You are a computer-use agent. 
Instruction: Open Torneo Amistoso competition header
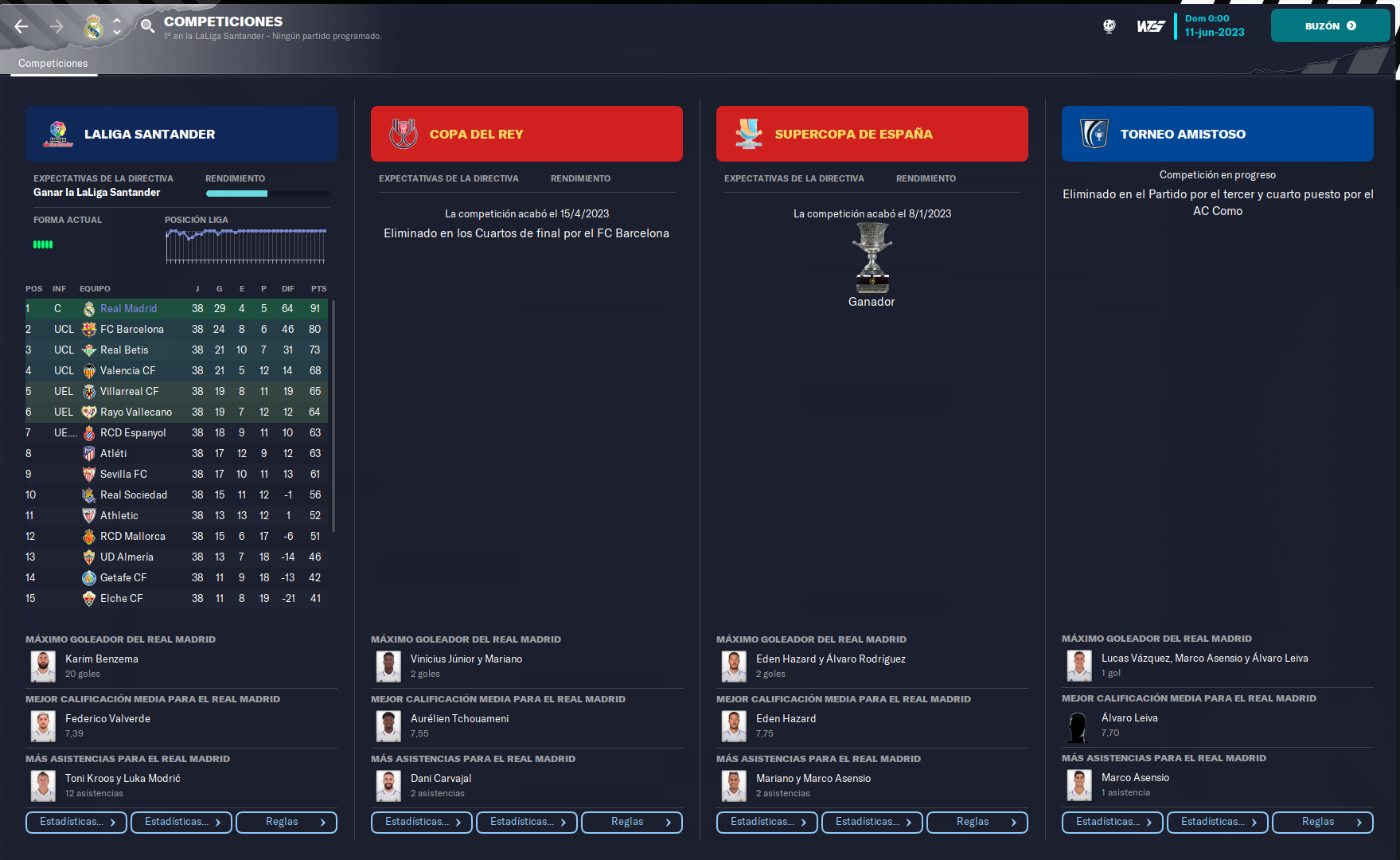1218,134
